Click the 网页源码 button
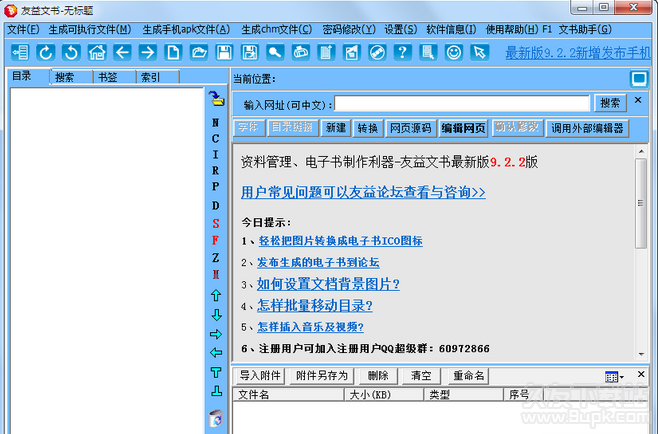 [410, 128]
